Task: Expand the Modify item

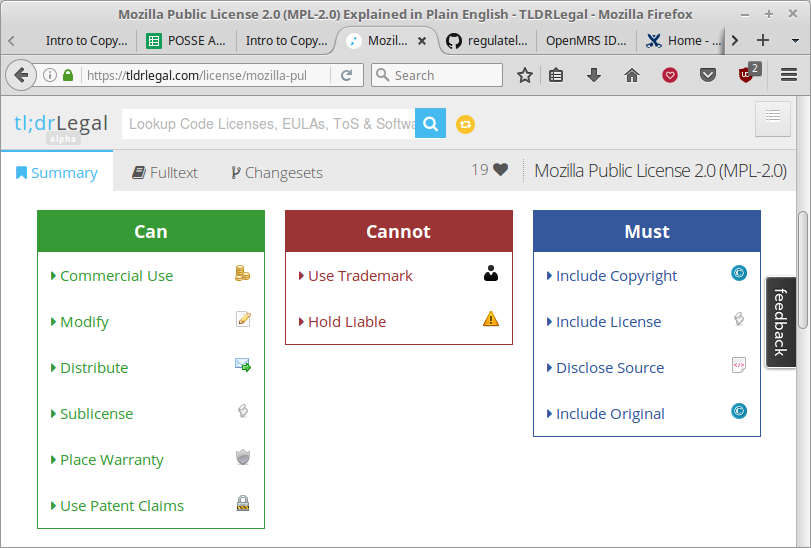Action: point(80,322)
